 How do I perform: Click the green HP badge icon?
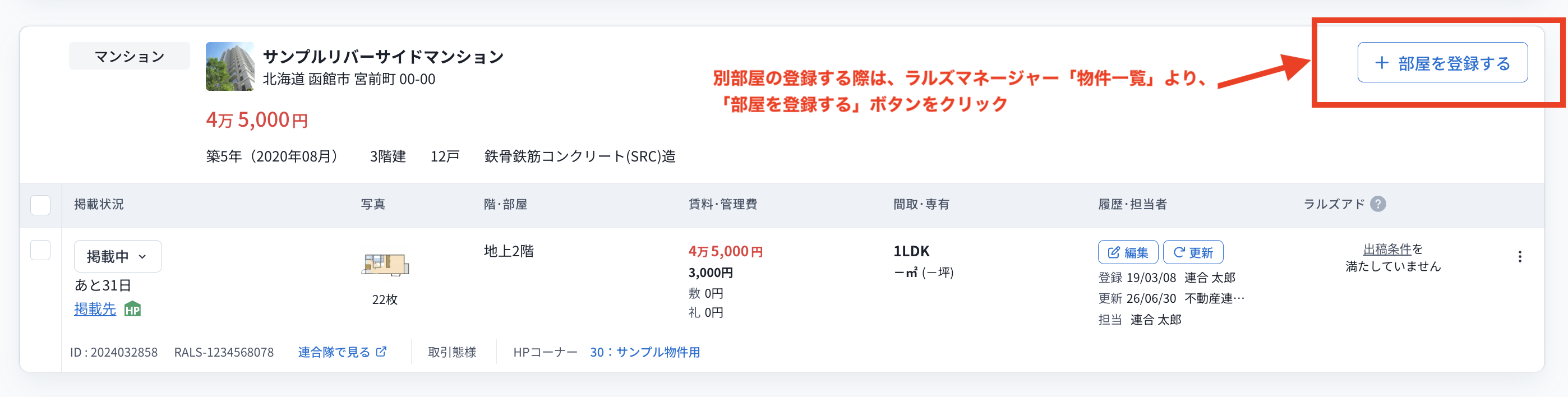pos(132,310)
